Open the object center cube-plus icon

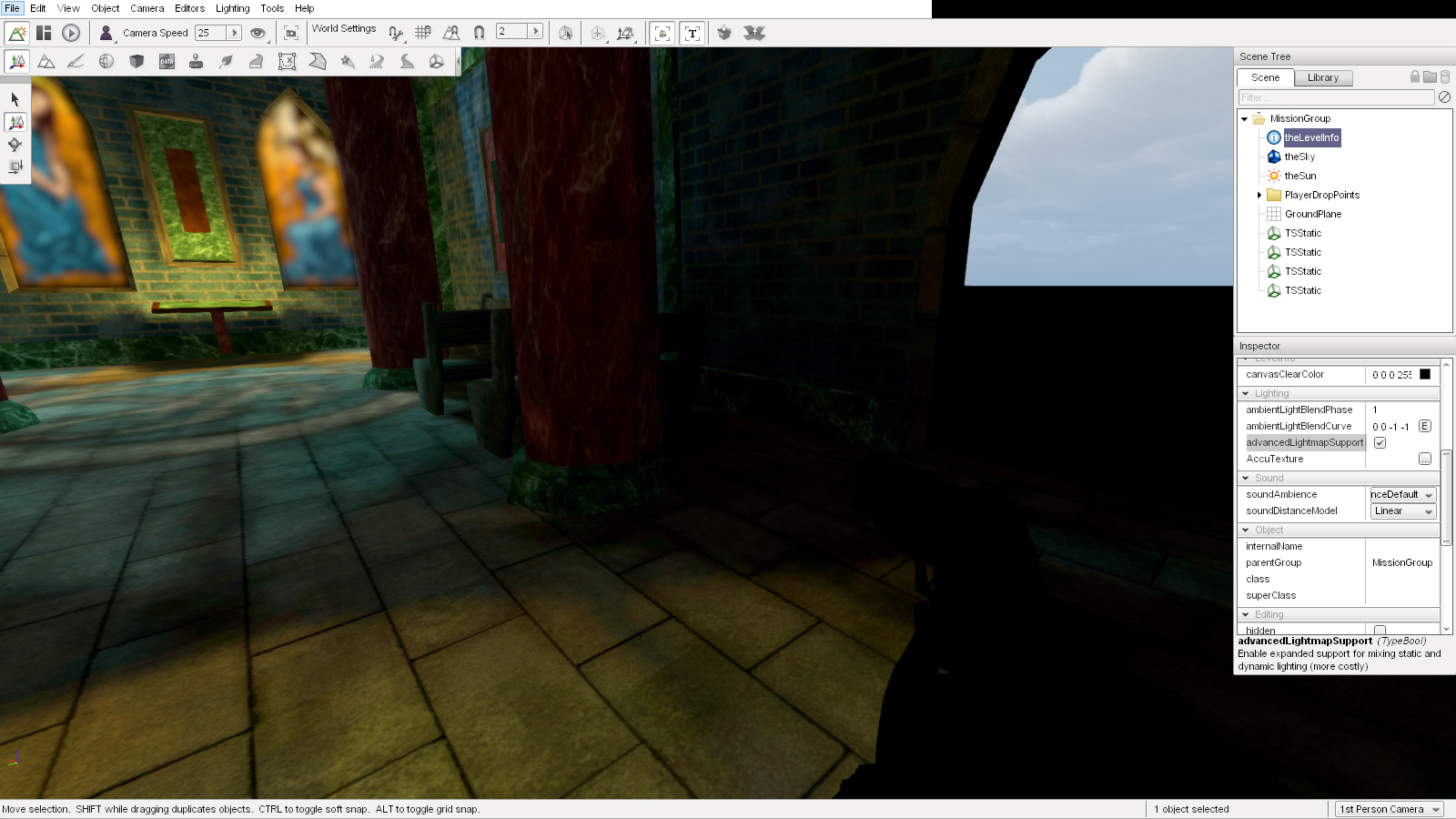(x=597, y=33)
